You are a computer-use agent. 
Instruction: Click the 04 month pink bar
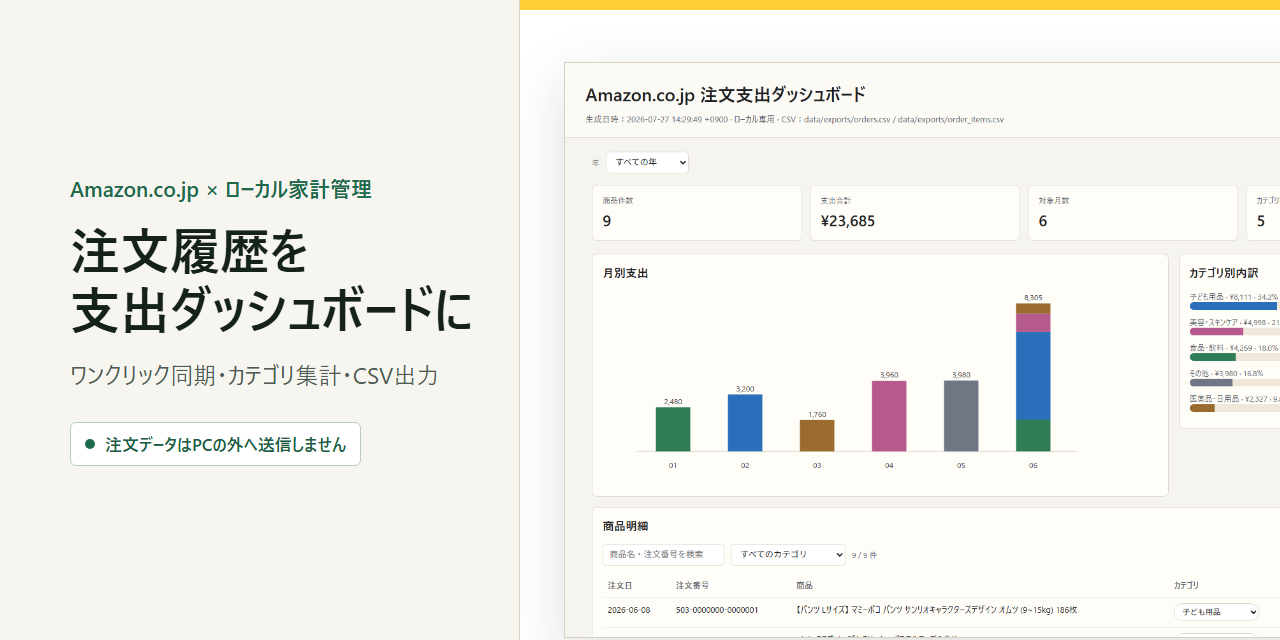pos(889,416)
